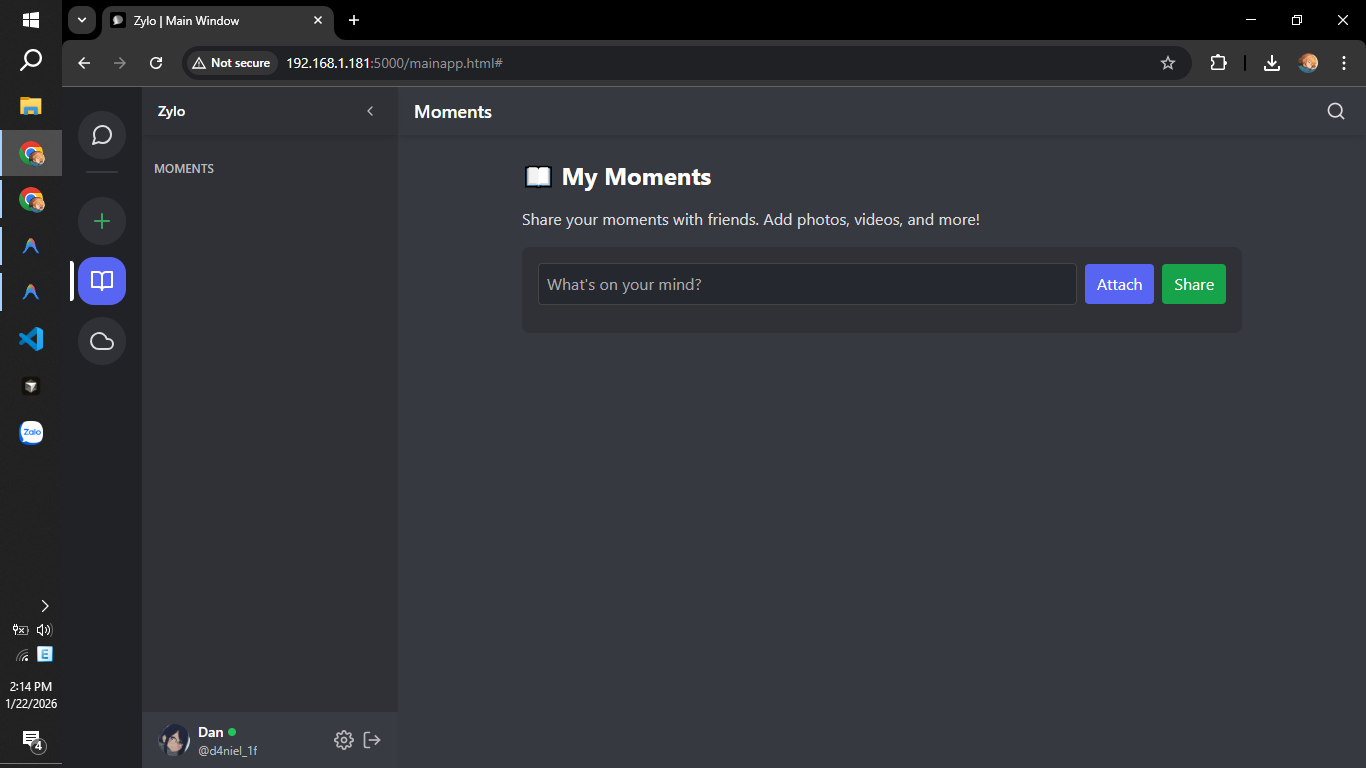Collapse the Zylo sidebar with the chevron
The width and height of the screenshot is (1366, 768).
[370, 111]
